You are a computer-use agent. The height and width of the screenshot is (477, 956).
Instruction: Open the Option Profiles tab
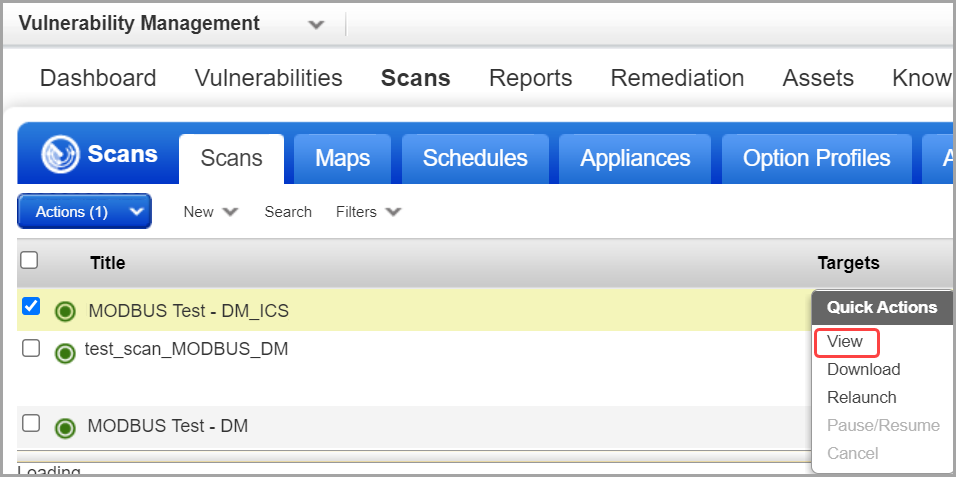(816, 158)
